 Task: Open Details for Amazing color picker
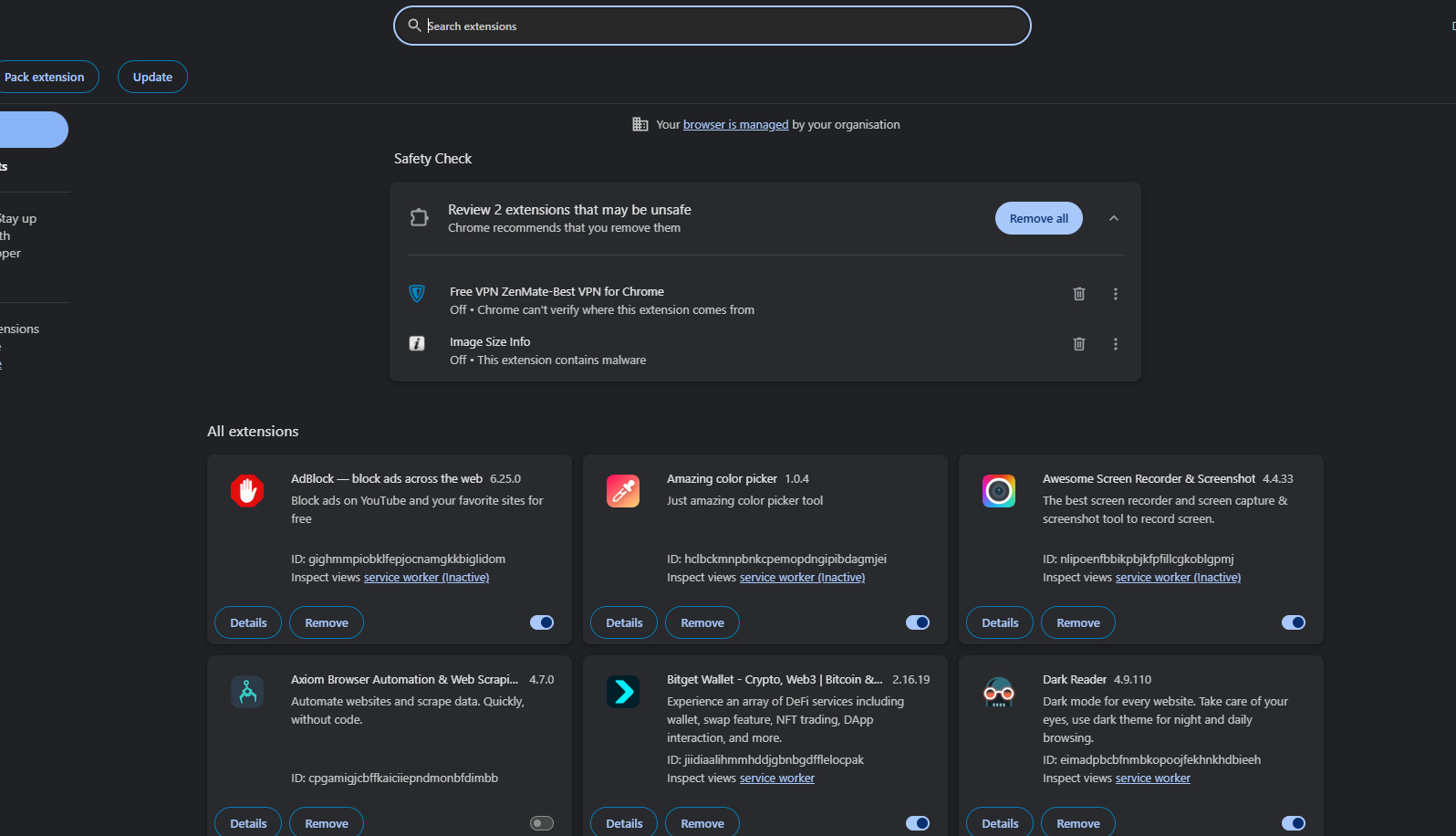[624, 622]
